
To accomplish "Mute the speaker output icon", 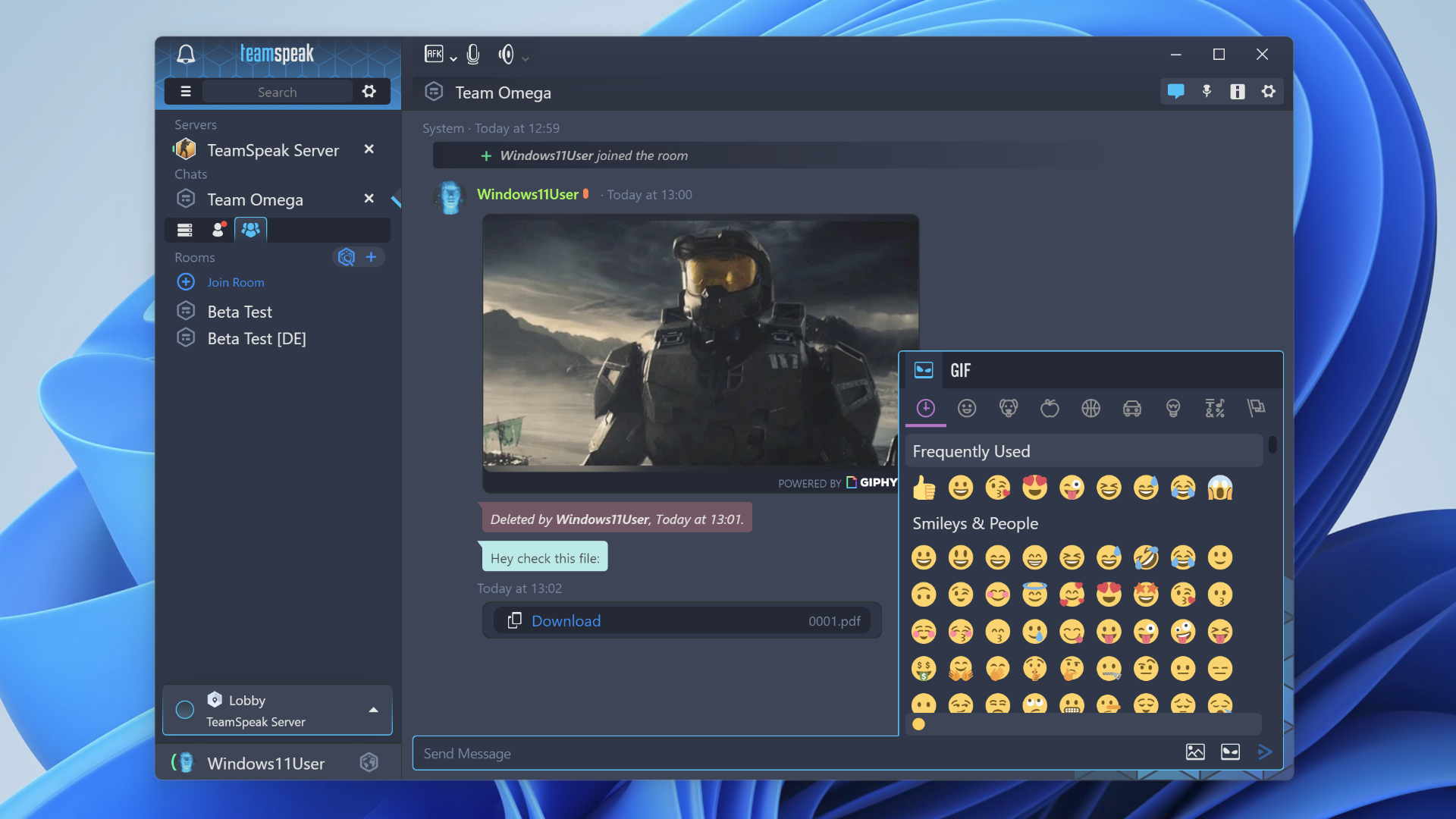I will 507,55.
